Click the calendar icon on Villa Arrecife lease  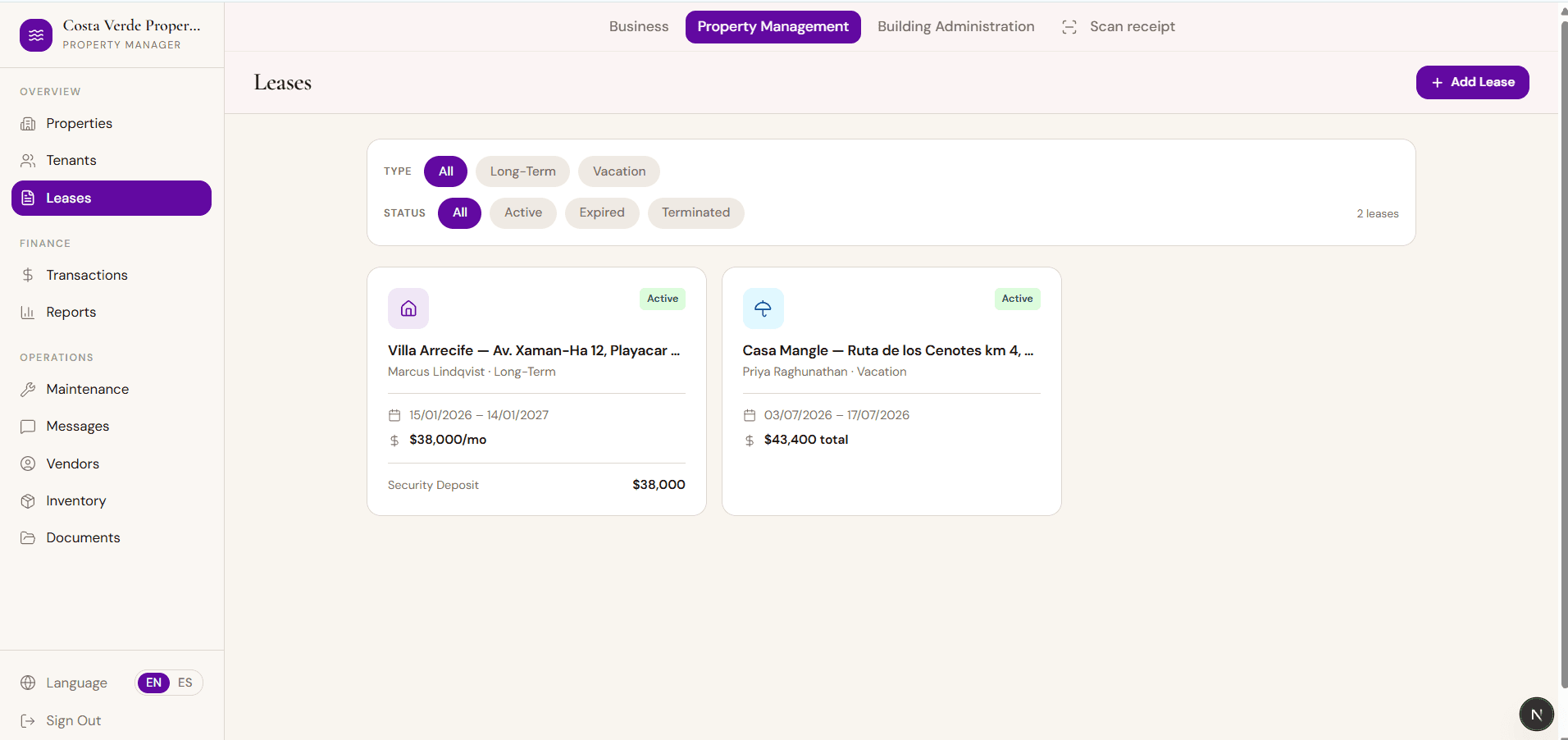tap(394, 415)
